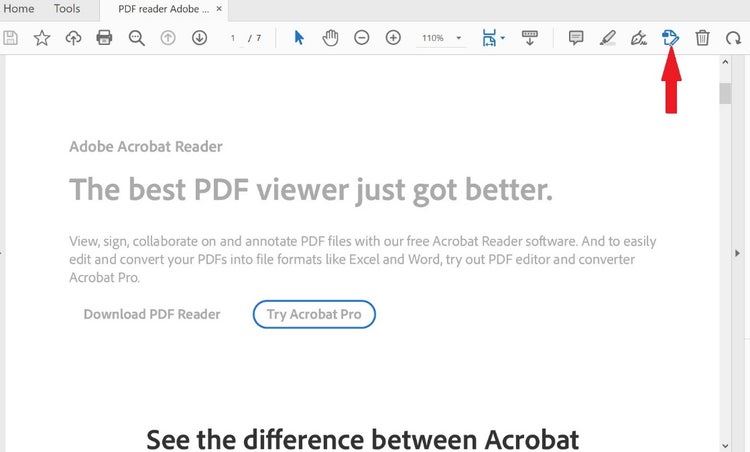Click the Try Acrobat Pro button
The image size is (750, 452).
tap(314, 314)
